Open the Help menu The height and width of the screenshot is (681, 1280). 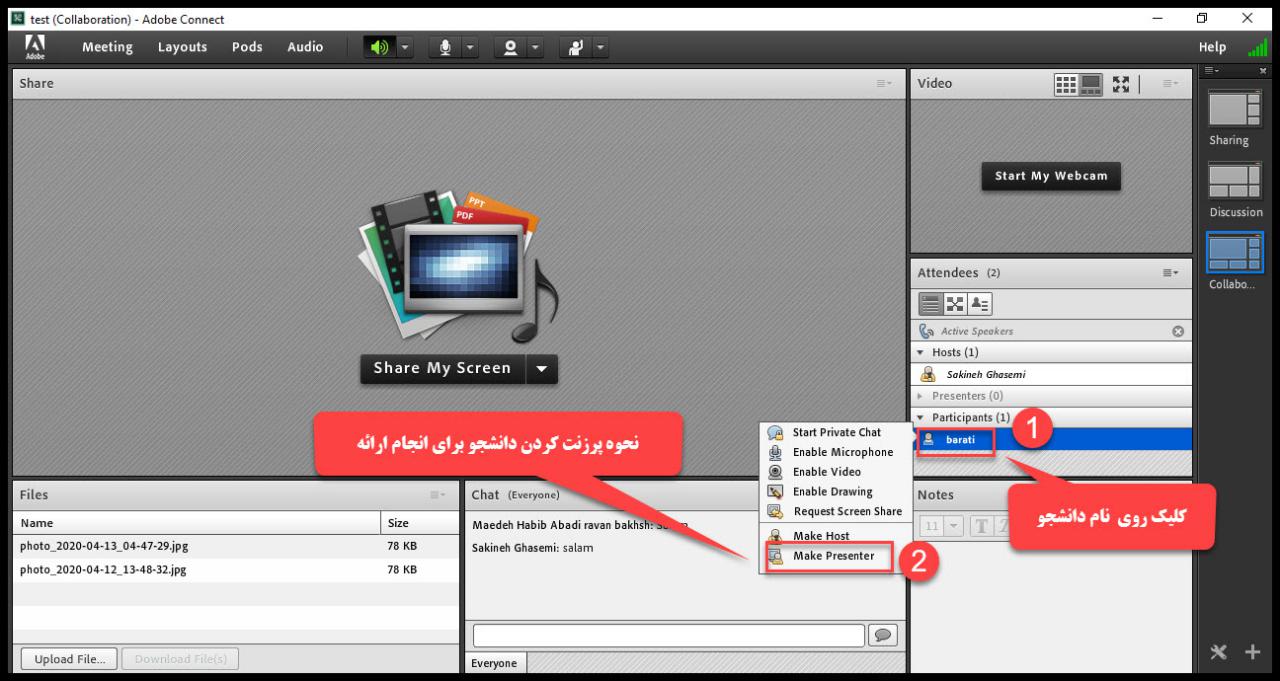coord(1212,47)
